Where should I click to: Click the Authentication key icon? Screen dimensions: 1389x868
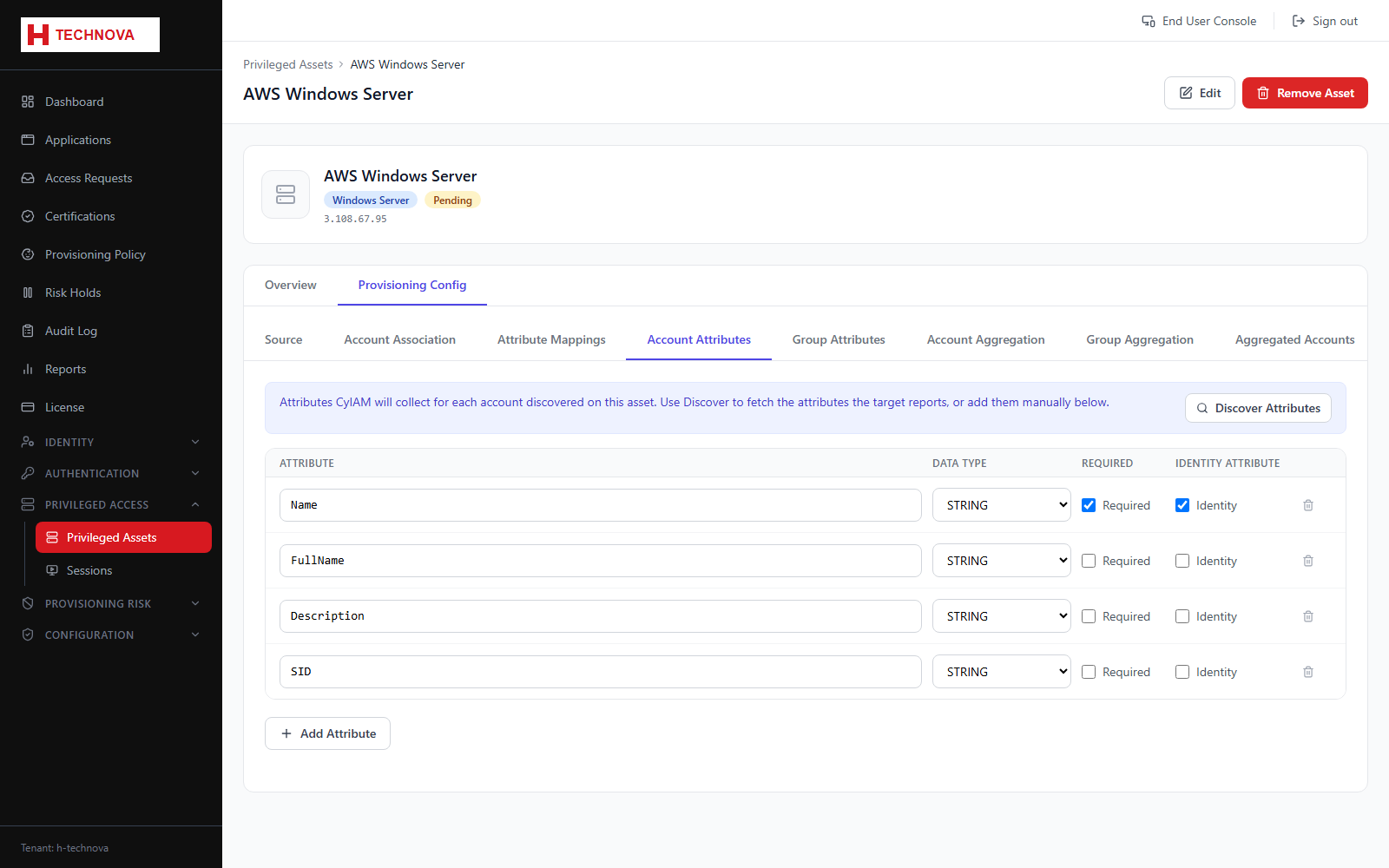tap(28, 473)
